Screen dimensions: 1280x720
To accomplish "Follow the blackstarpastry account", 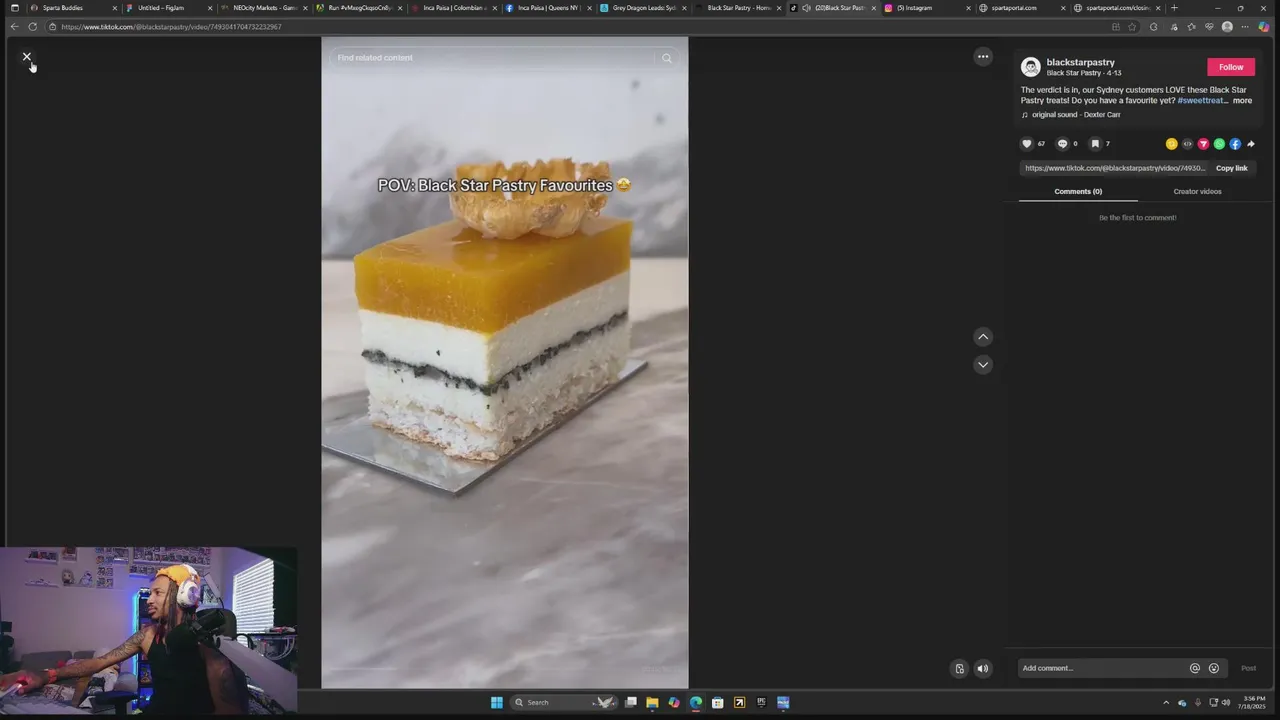I will pos(1231,67).
